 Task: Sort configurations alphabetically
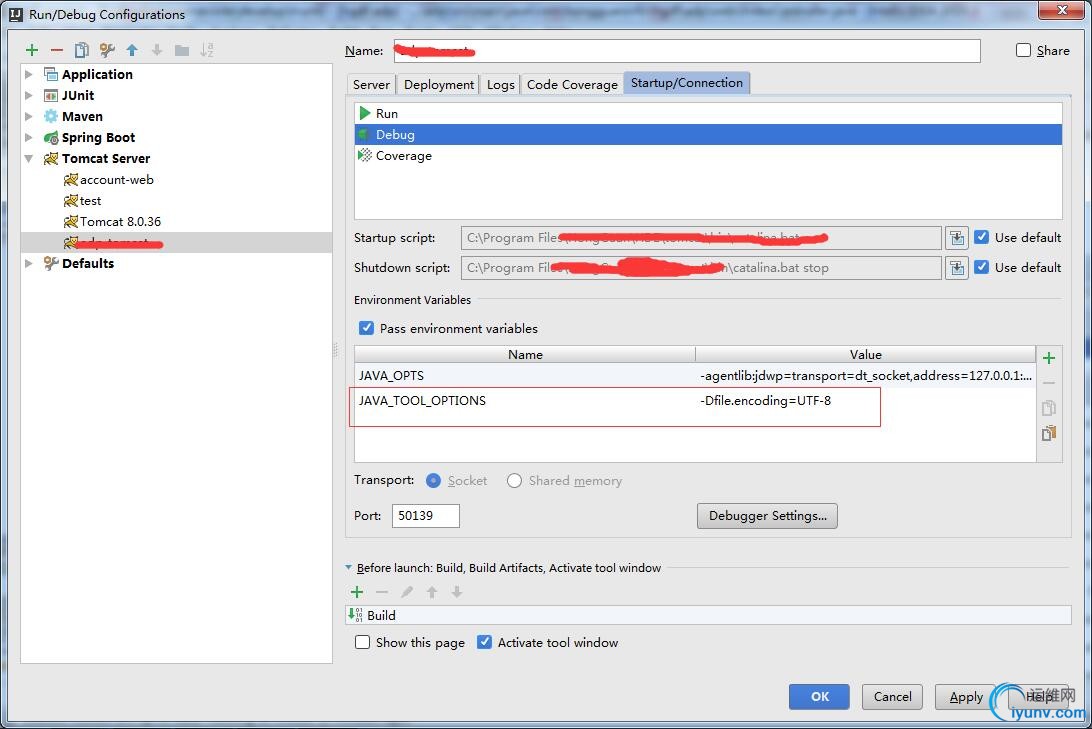(x=207, y=50)
